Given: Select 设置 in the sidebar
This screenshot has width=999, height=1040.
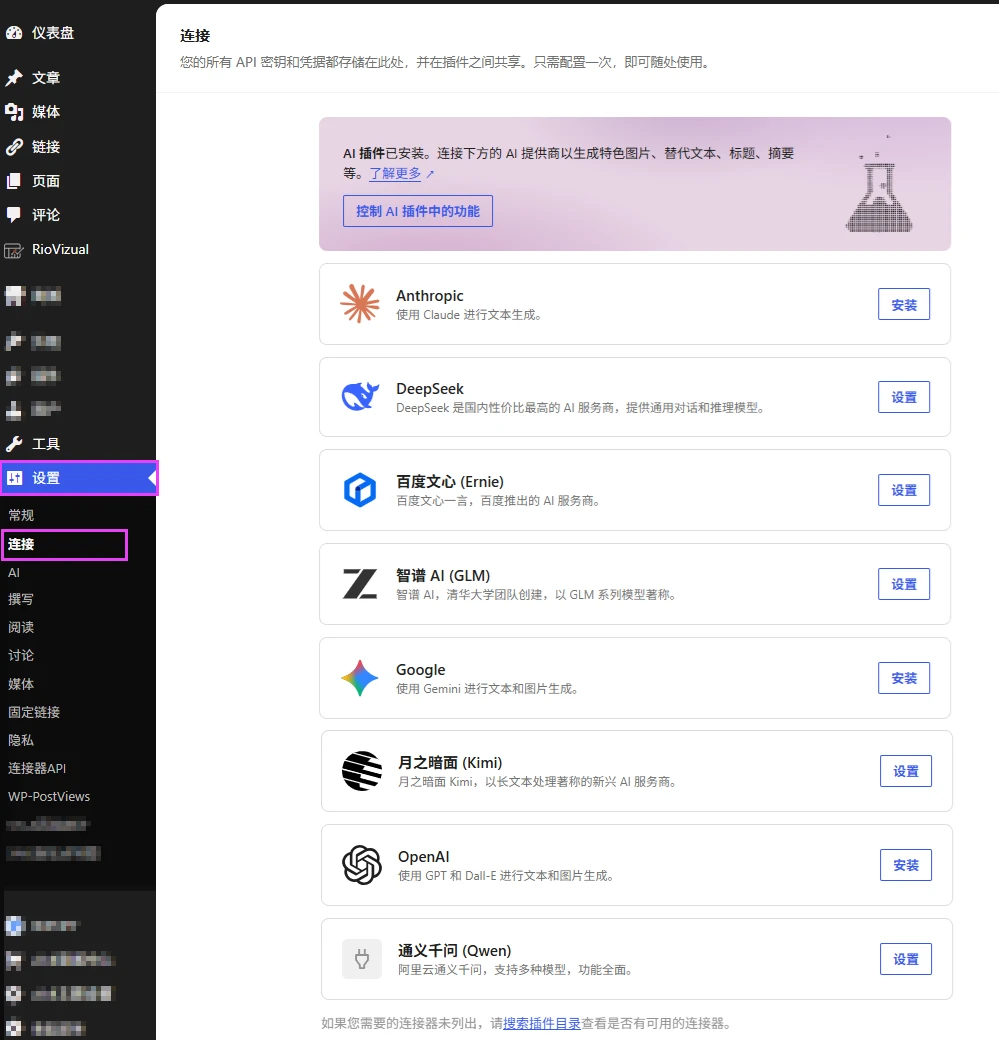Looking at the screenshot, I should (x=79, y=478).
